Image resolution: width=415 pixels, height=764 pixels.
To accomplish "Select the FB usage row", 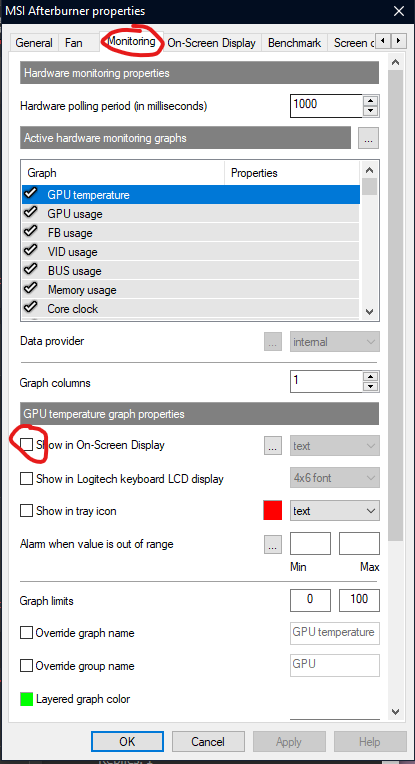I will point(190,233).
